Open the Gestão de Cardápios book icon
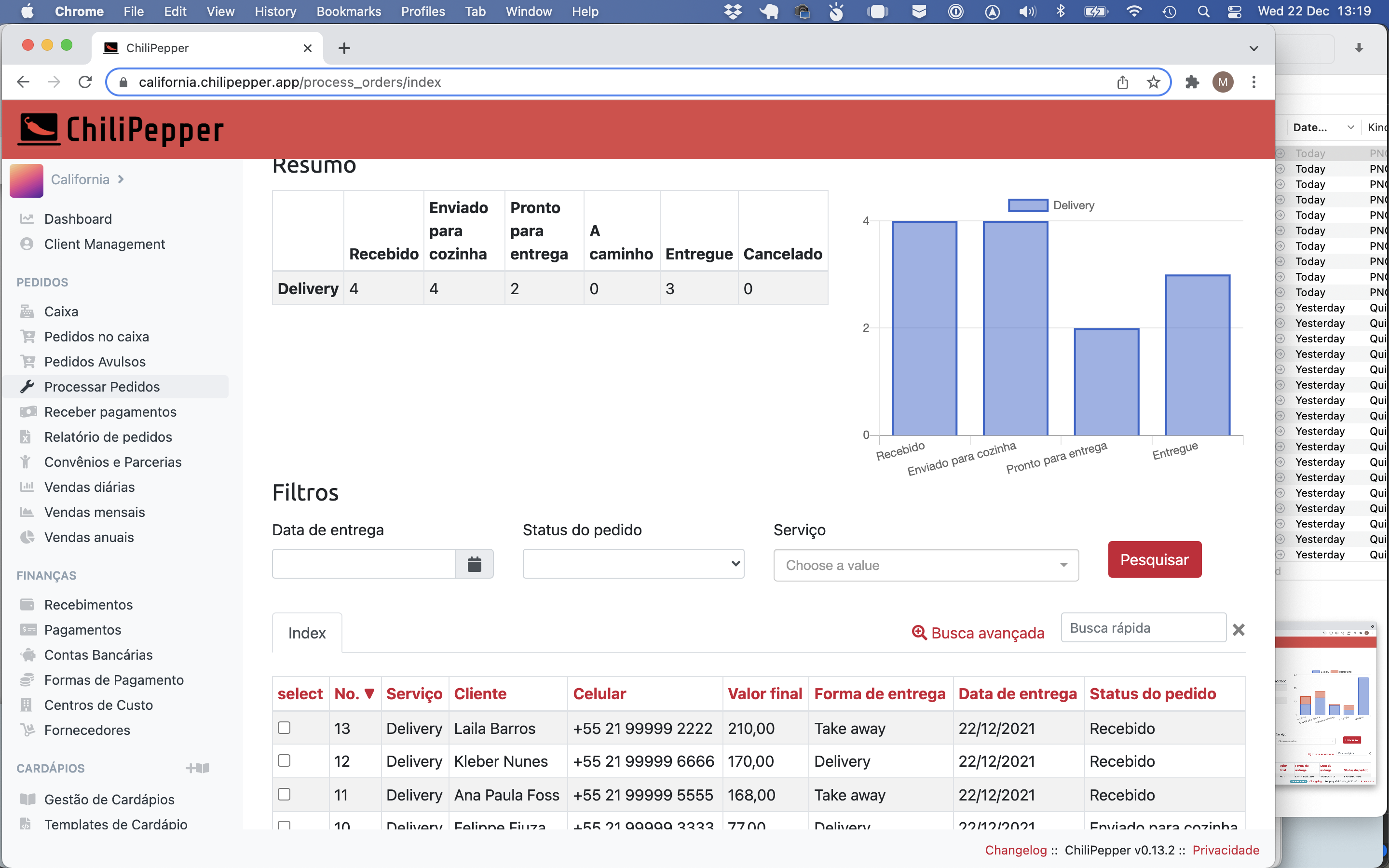 pyautogui.click(x=27, y=799)
